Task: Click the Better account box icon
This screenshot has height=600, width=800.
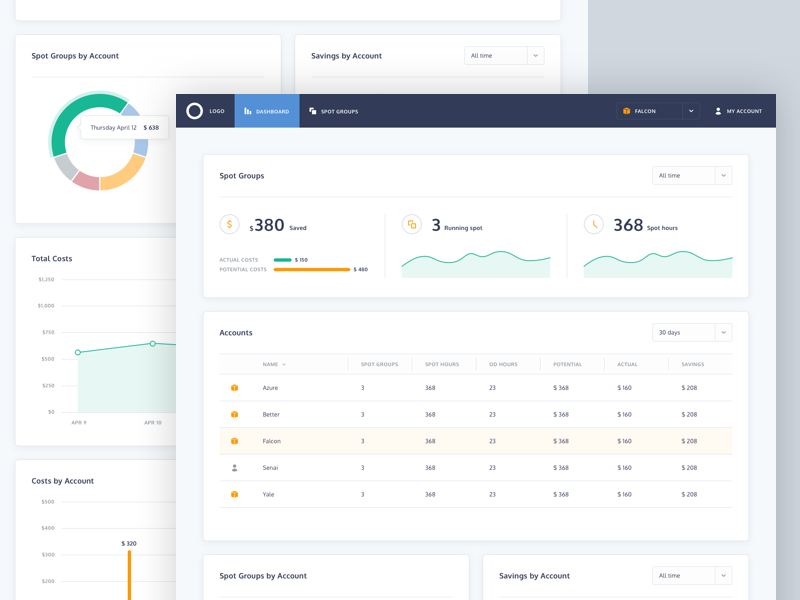Action: pyautogui.click(x=234, y=414)
